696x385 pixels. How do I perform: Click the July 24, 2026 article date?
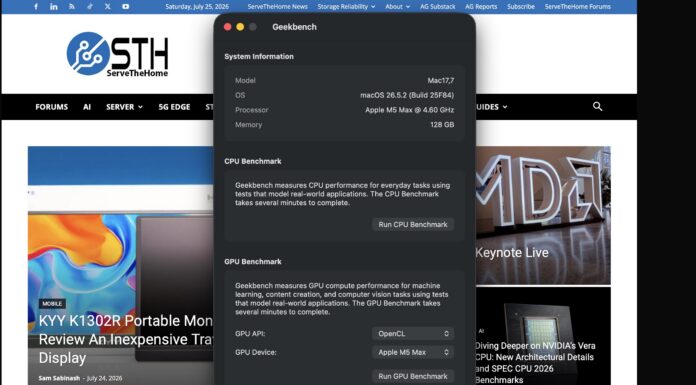(104, 378)
